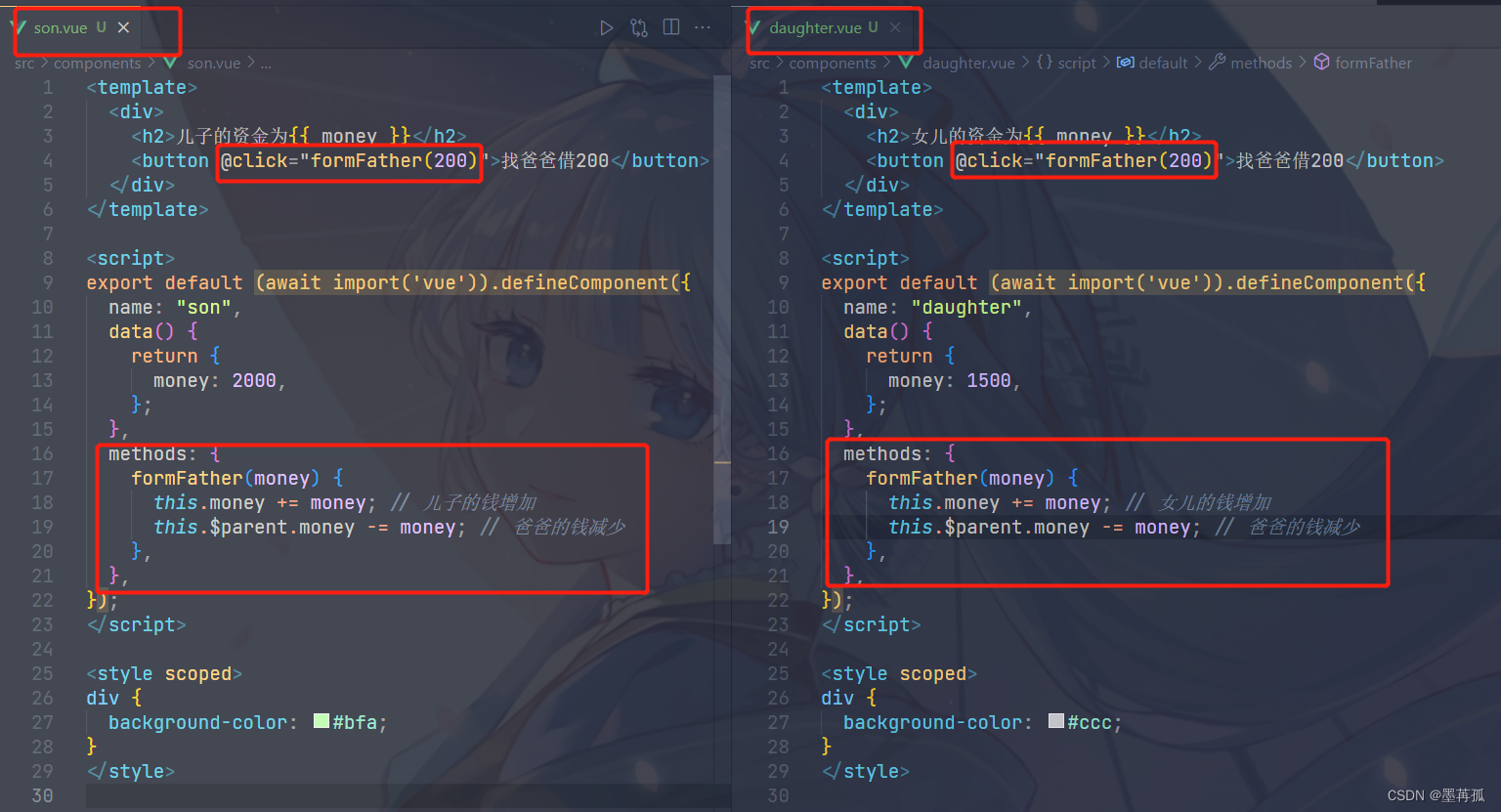Click the Vue icon on the son.vue tab
The width and height of the screenshot is (1501, 812).
[20, 27]
